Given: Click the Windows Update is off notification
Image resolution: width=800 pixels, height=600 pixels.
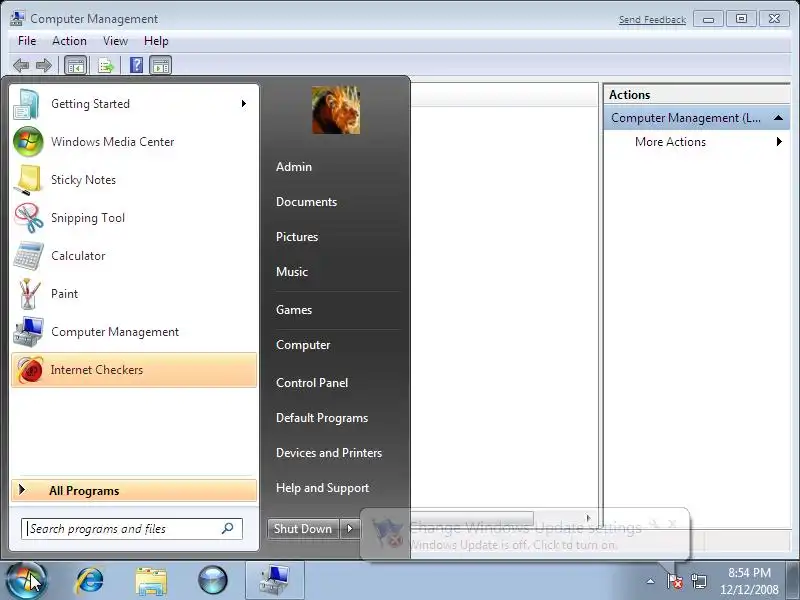Looking at the screenshot, I should pyautogui.click(x=524, y=535).
